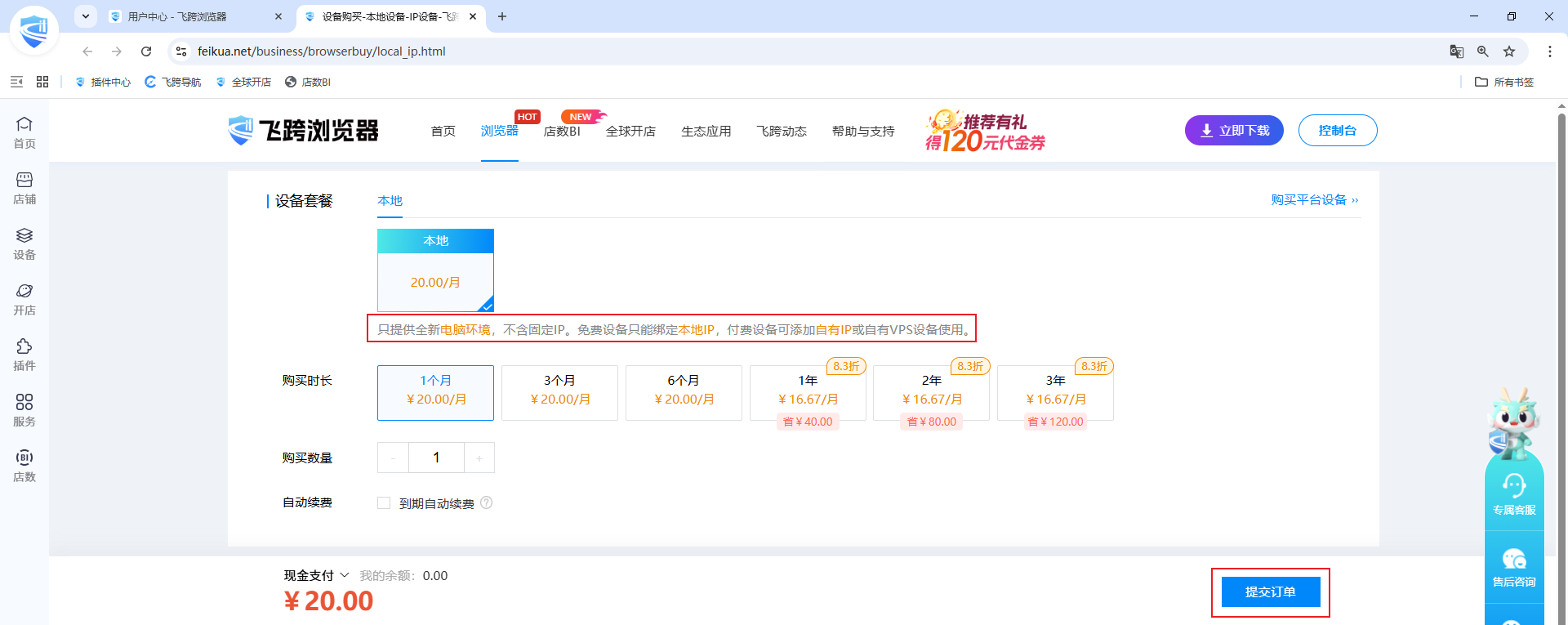Click the browser back arrow
This screenshot has width=1568, height=625.
pos(87,51)
